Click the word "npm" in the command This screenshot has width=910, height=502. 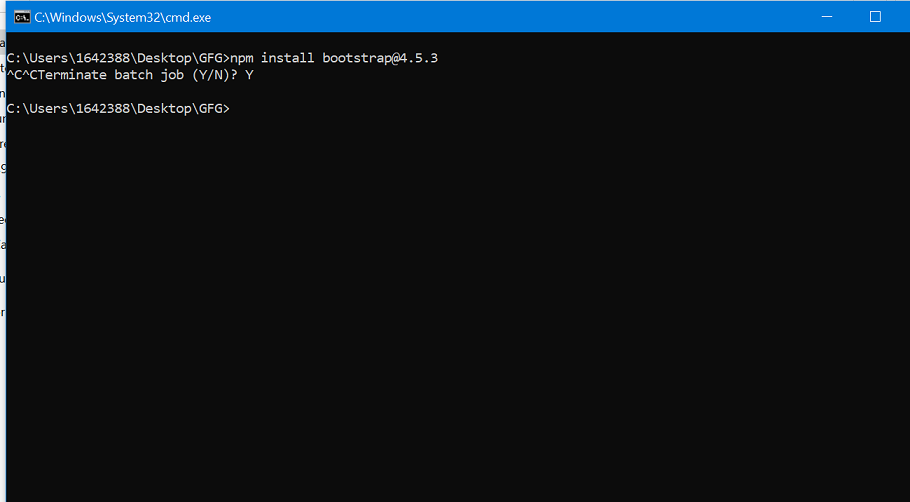click(242, 58)
